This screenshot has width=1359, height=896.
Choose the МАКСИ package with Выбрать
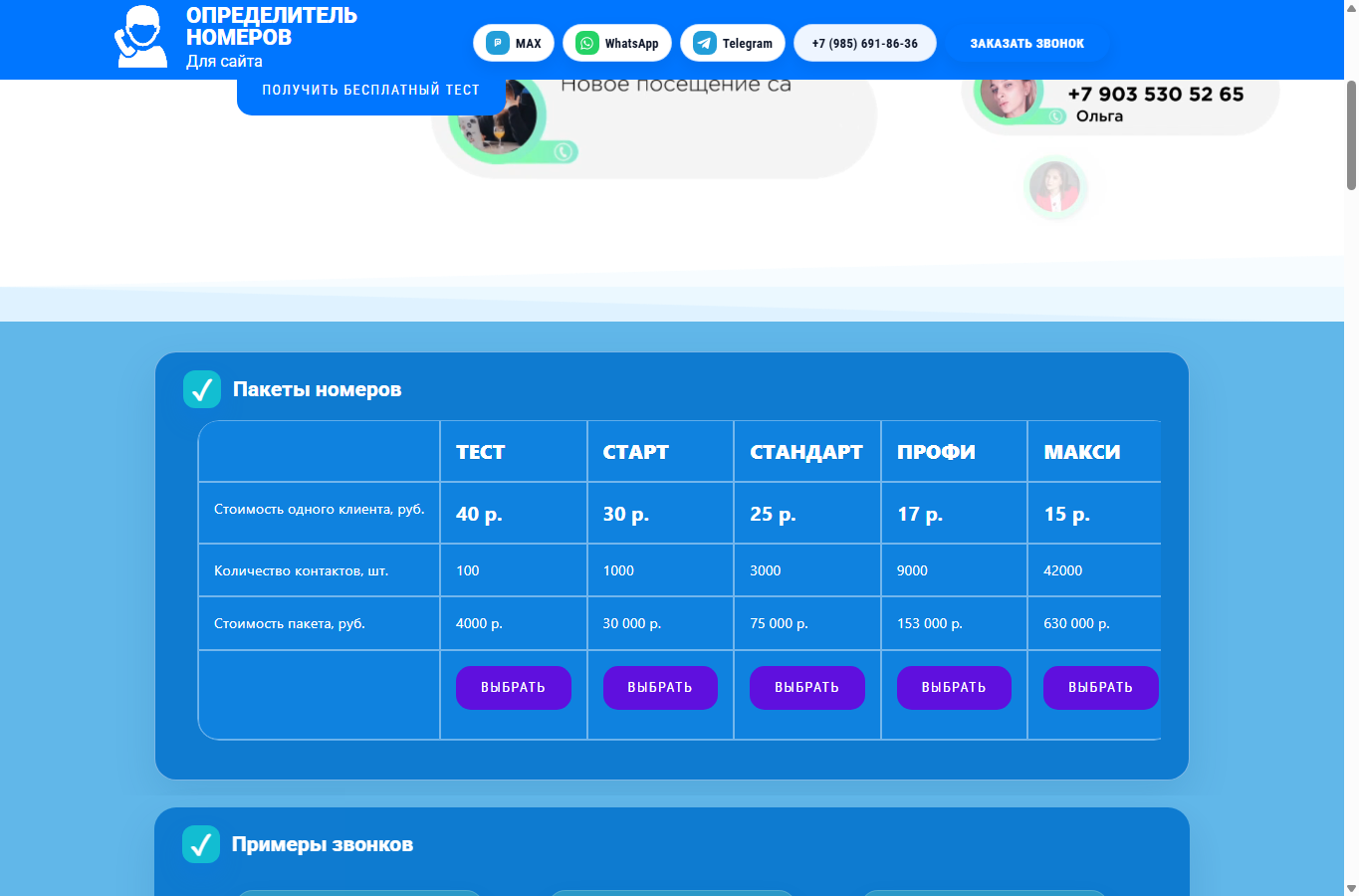pos(1101,688)
